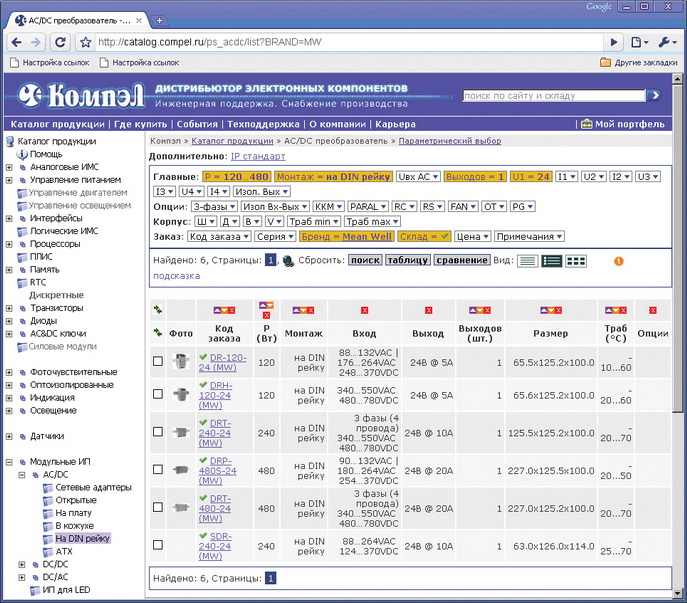Click the browser Back arrow
The height and width of the screenshot is (603, 687).
coord(17,42)
